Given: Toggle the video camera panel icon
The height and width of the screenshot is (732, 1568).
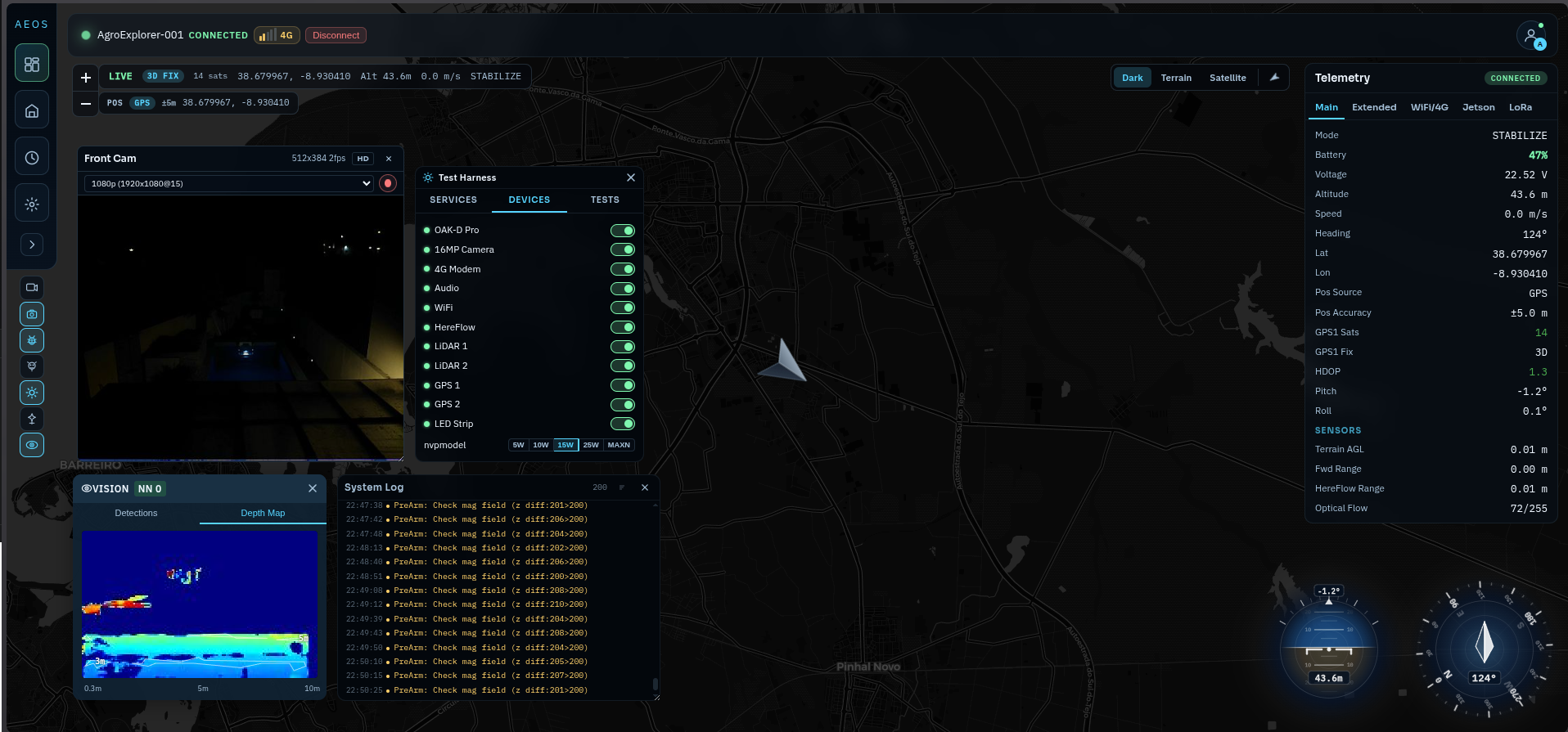Looking at the screenshot, I should tap(32, 288).
